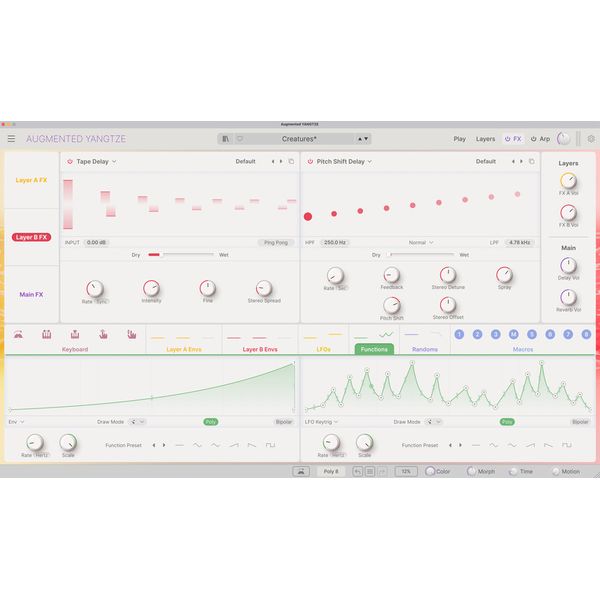Viewport: 600px width, 600px height.
Task: Select the fourth Keyboard modulation icon
Action: (x=103, y=335)
